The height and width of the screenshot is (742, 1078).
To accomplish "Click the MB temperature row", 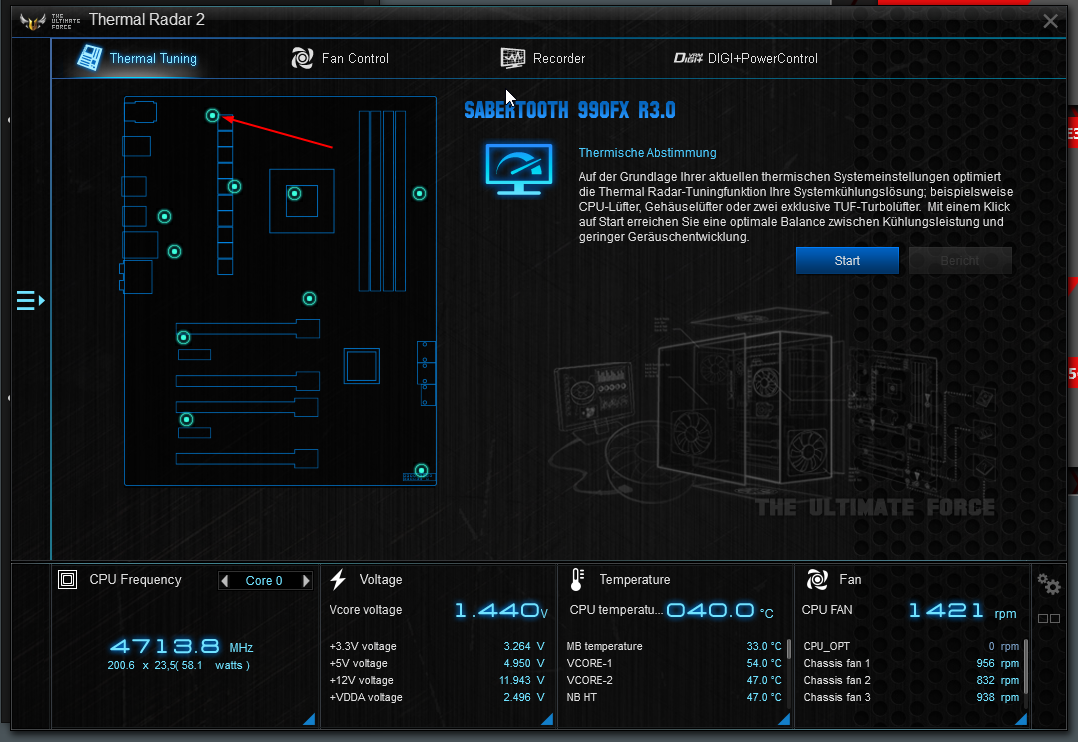I will click(674, 646).
